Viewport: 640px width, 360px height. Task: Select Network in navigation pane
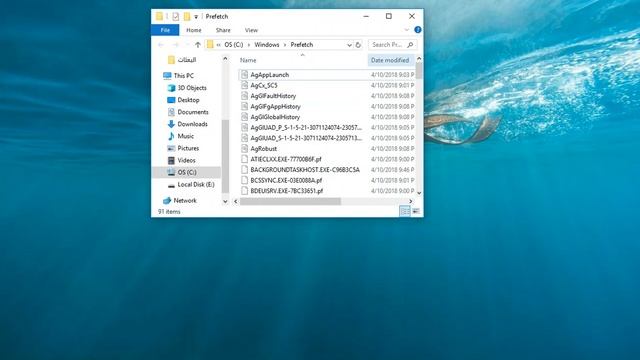pyautogui.click(x=179, y=200)
